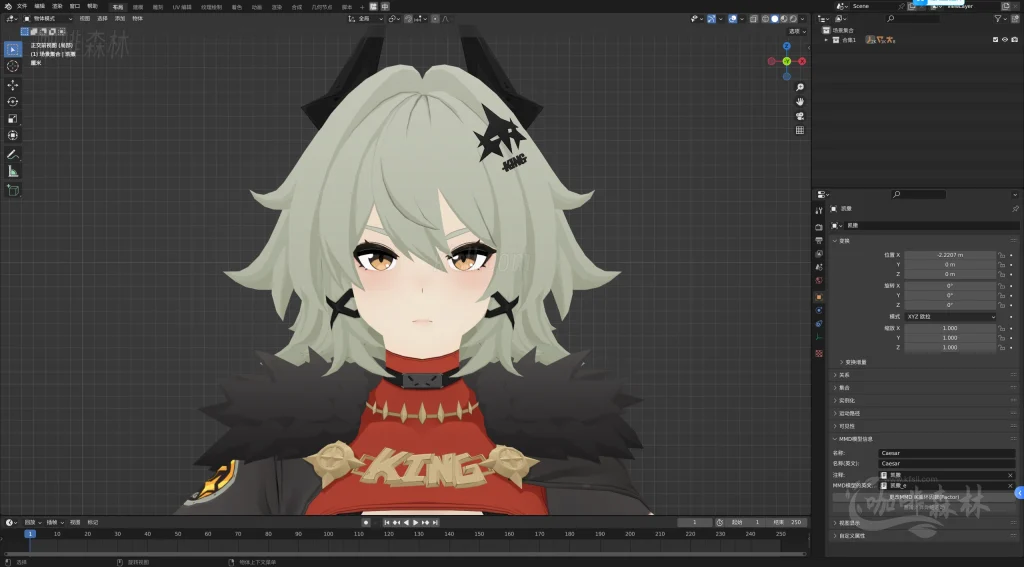Viewport: 1024px width, 567px height.
Task: Select the Annotate pencil tool
Action: (12, 155)
